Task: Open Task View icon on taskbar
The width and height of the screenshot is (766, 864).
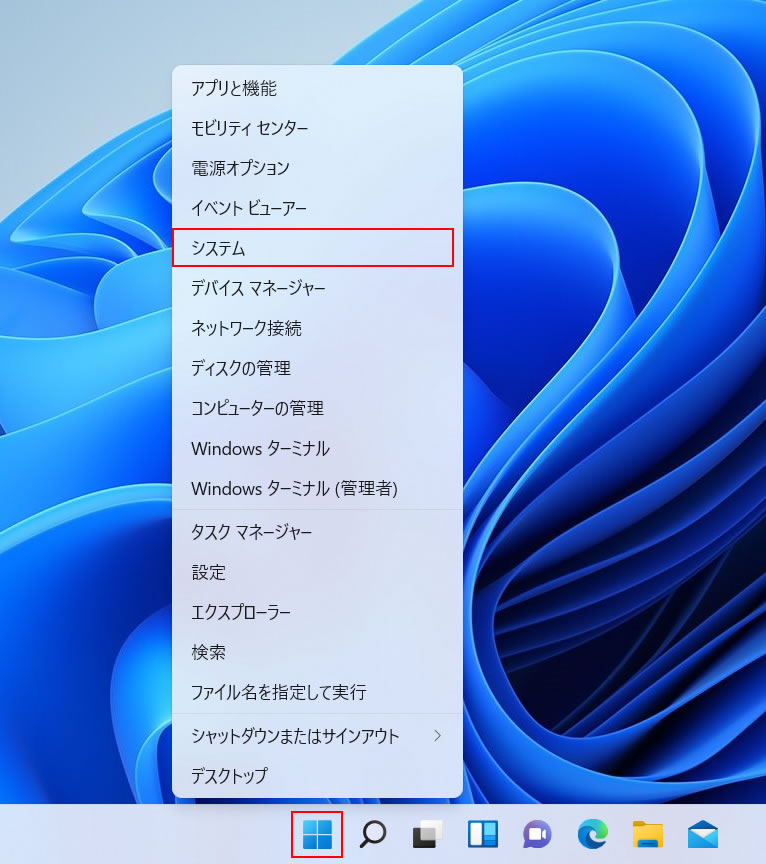Action: 428,834
